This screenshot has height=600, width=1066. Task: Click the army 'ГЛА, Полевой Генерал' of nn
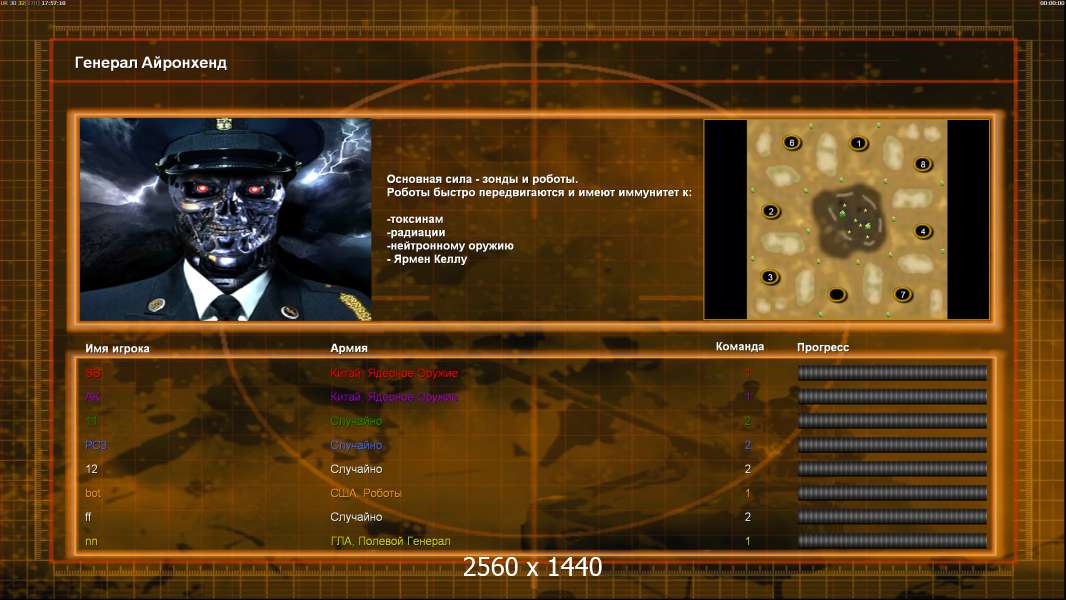click(x=390, y=541)
